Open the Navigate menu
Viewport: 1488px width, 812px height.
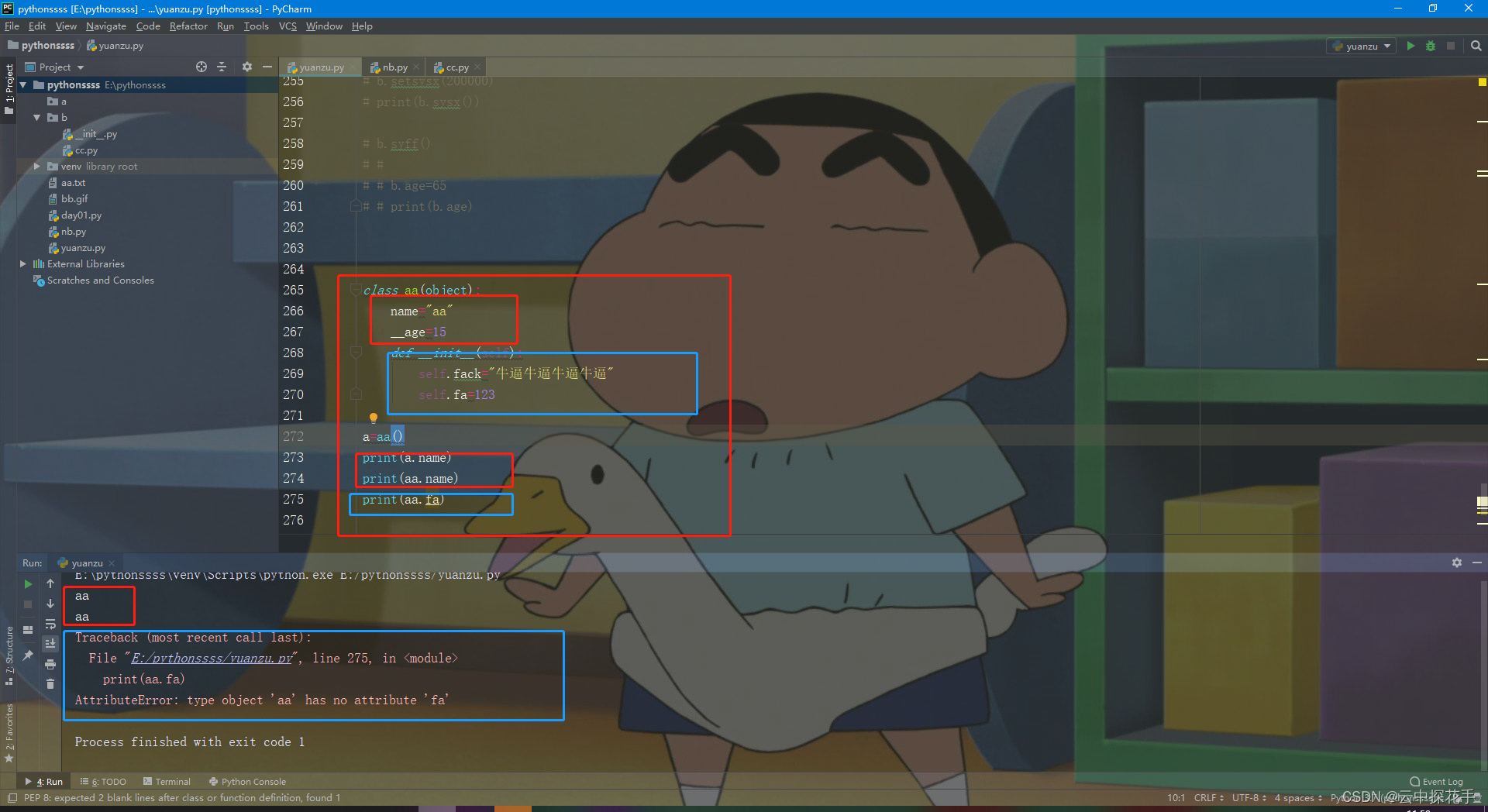(x=106, y=26)
